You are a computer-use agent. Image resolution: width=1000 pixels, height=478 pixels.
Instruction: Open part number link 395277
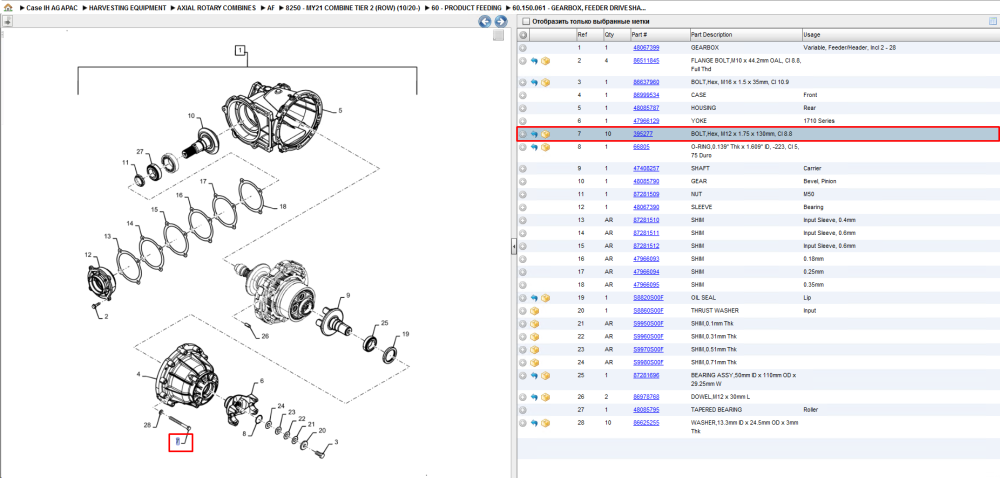(643, 134)
